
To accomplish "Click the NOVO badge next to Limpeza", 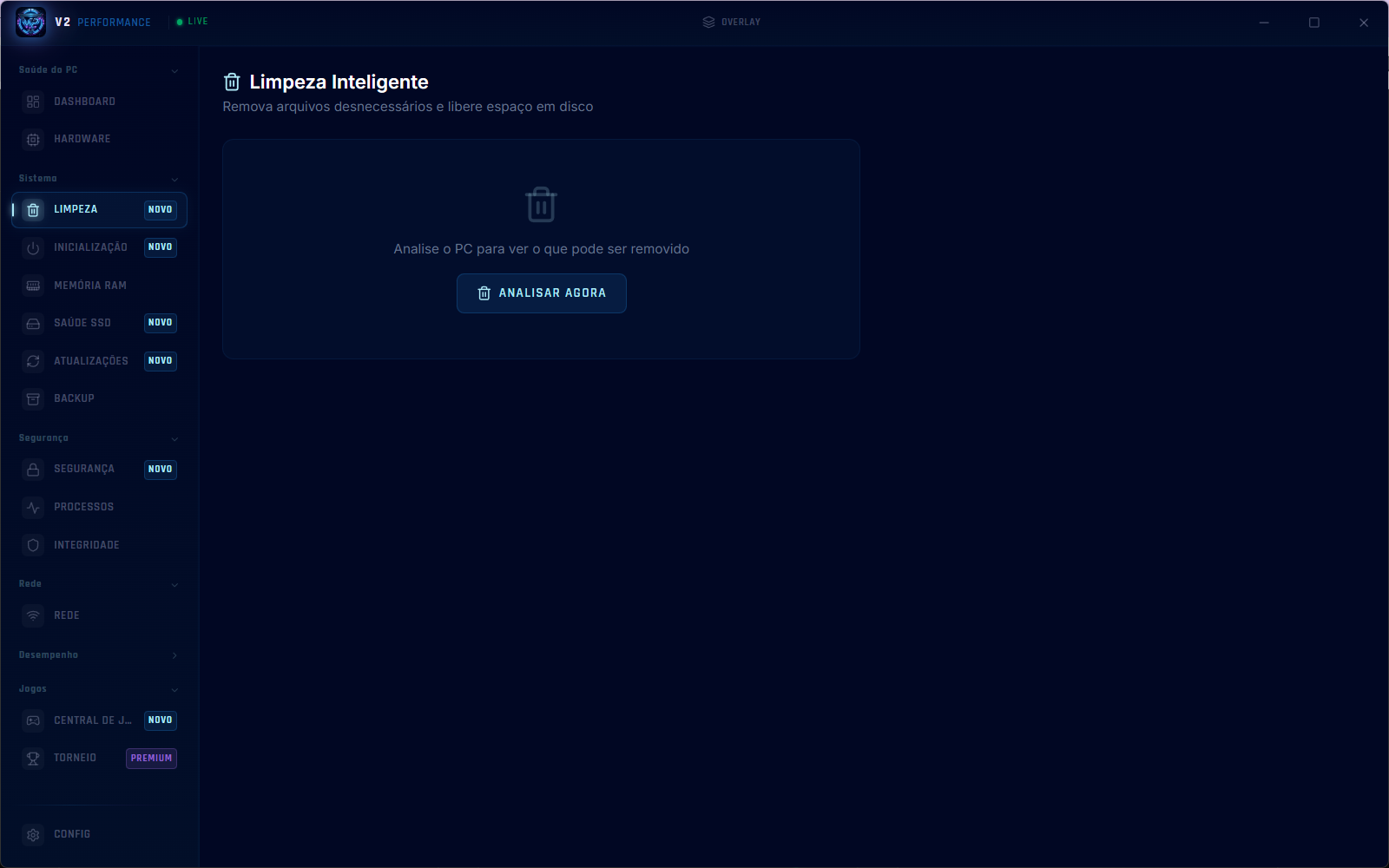I will [x=161, y=210].
